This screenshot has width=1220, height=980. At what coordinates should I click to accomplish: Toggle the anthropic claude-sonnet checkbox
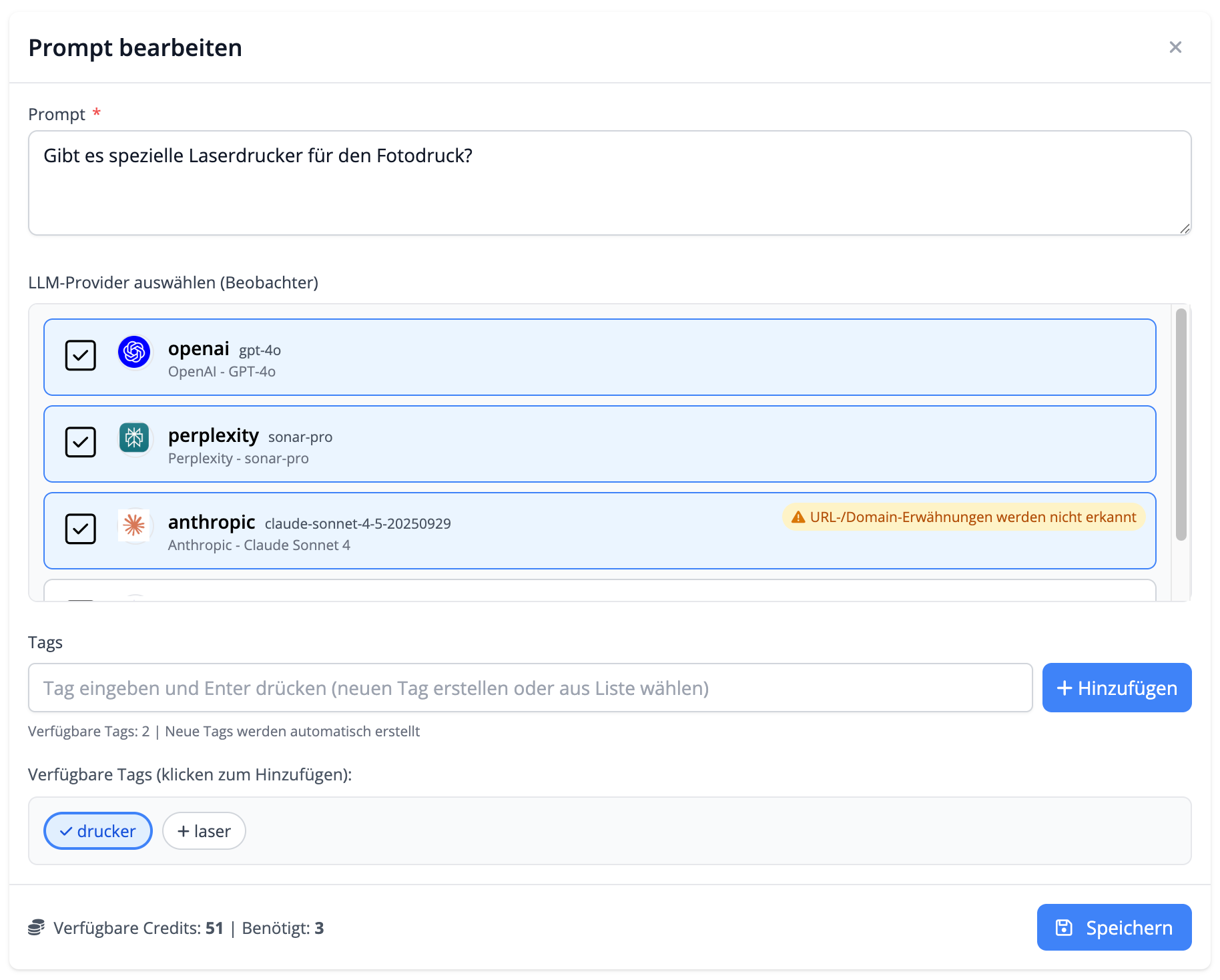[x=81, y=529]
